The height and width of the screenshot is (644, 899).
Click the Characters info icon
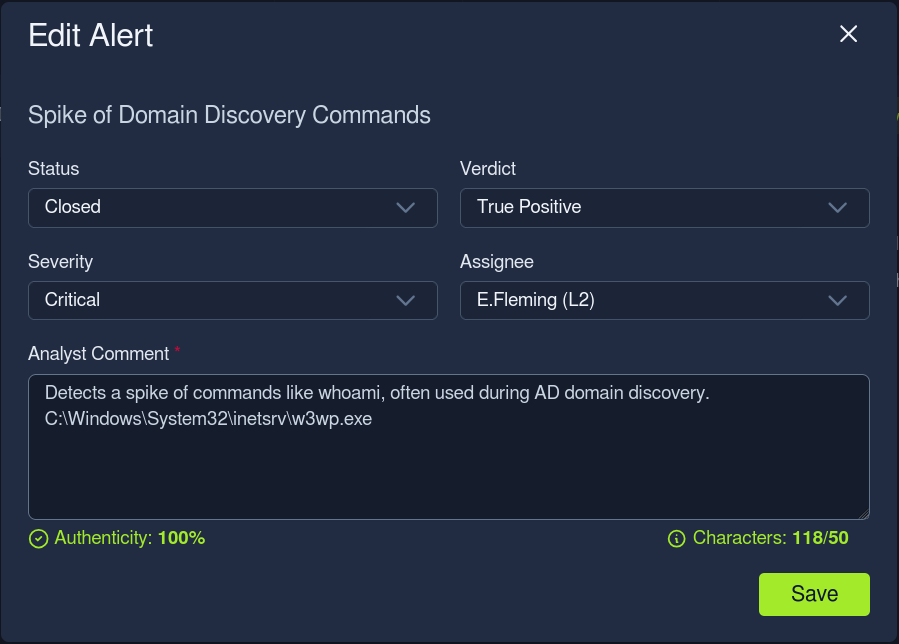(x=677, y=539)
